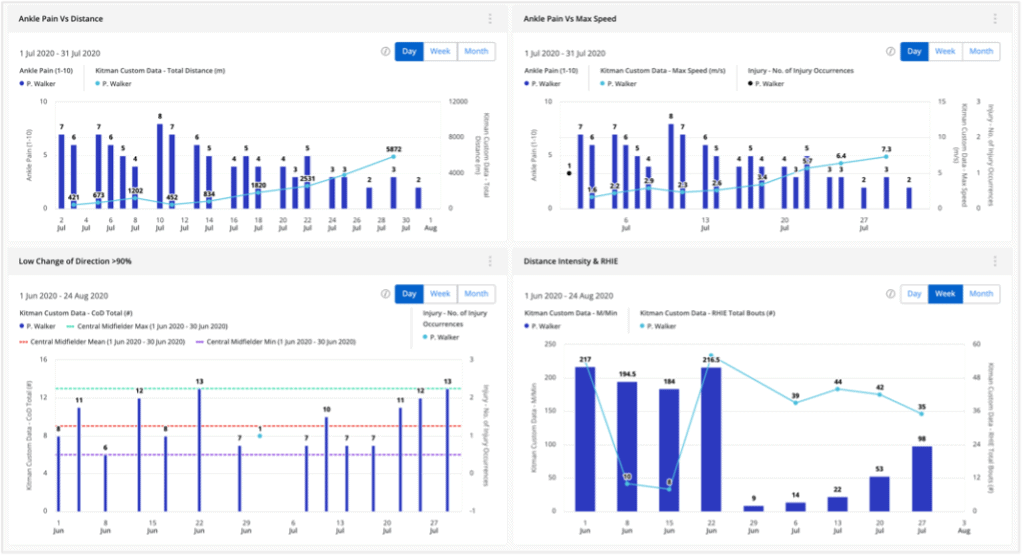Toggle P. Walker CoD Total legend series
This screenshot has height=558, width=1024.
click(38, 326)
